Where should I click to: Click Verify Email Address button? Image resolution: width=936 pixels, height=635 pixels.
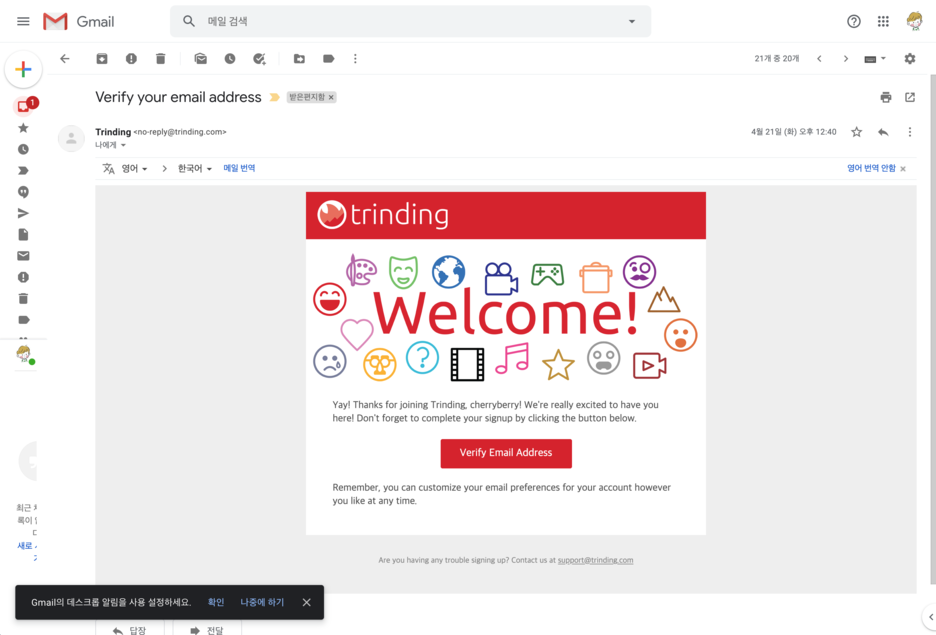[506, 453]
